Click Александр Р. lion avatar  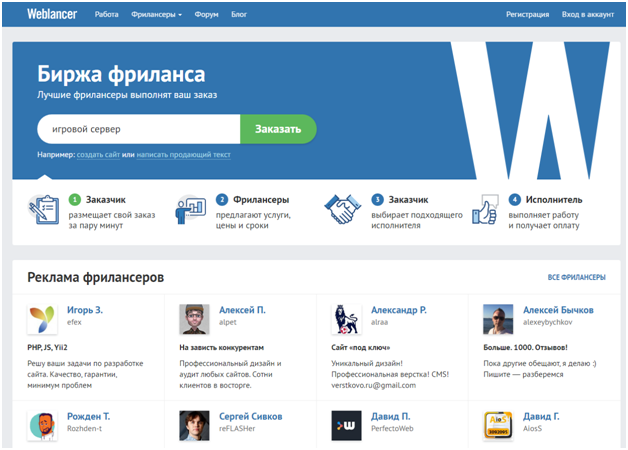tap(346, 319)
